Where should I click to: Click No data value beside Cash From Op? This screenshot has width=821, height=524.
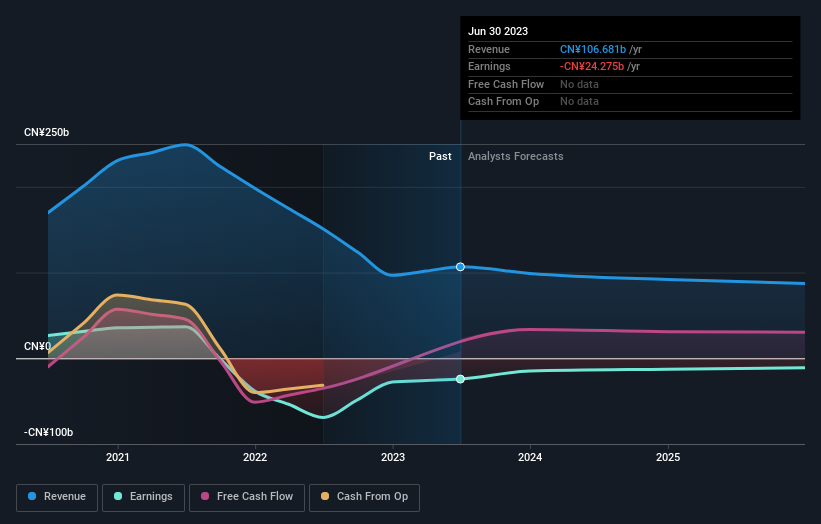coord(579,102)
